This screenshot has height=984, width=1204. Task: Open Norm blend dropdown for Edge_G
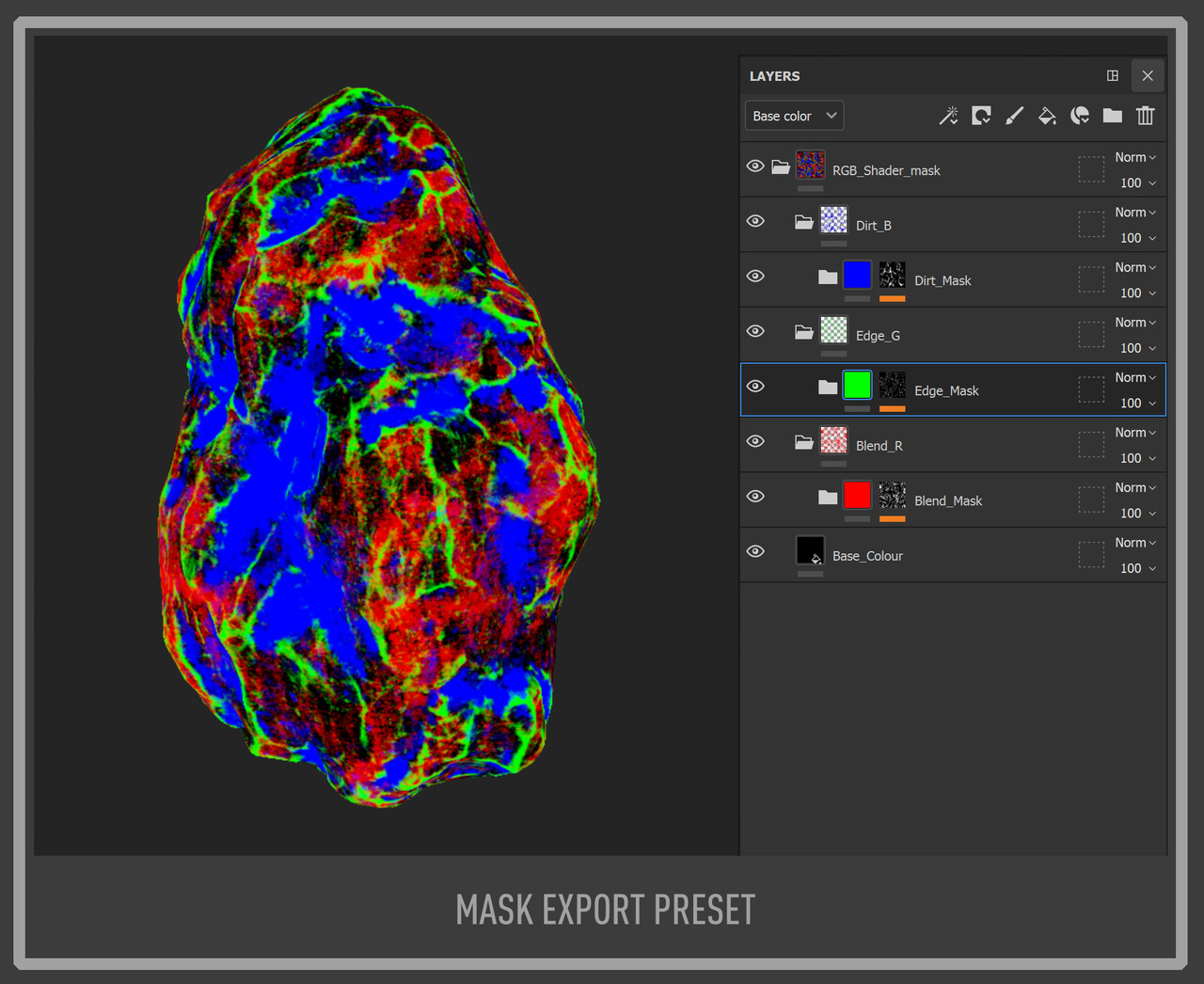click(x=1135, y=323)
